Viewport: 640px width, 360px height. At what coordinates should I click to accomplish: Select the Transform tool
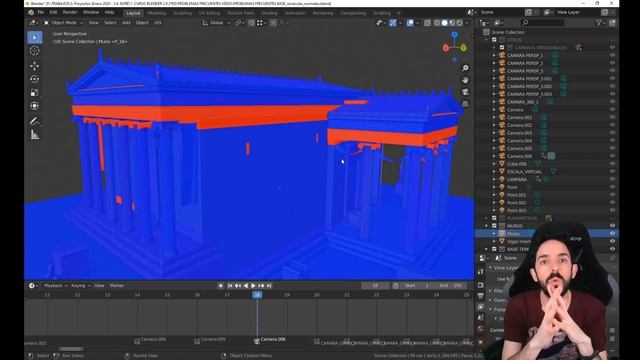pos(35,106)
